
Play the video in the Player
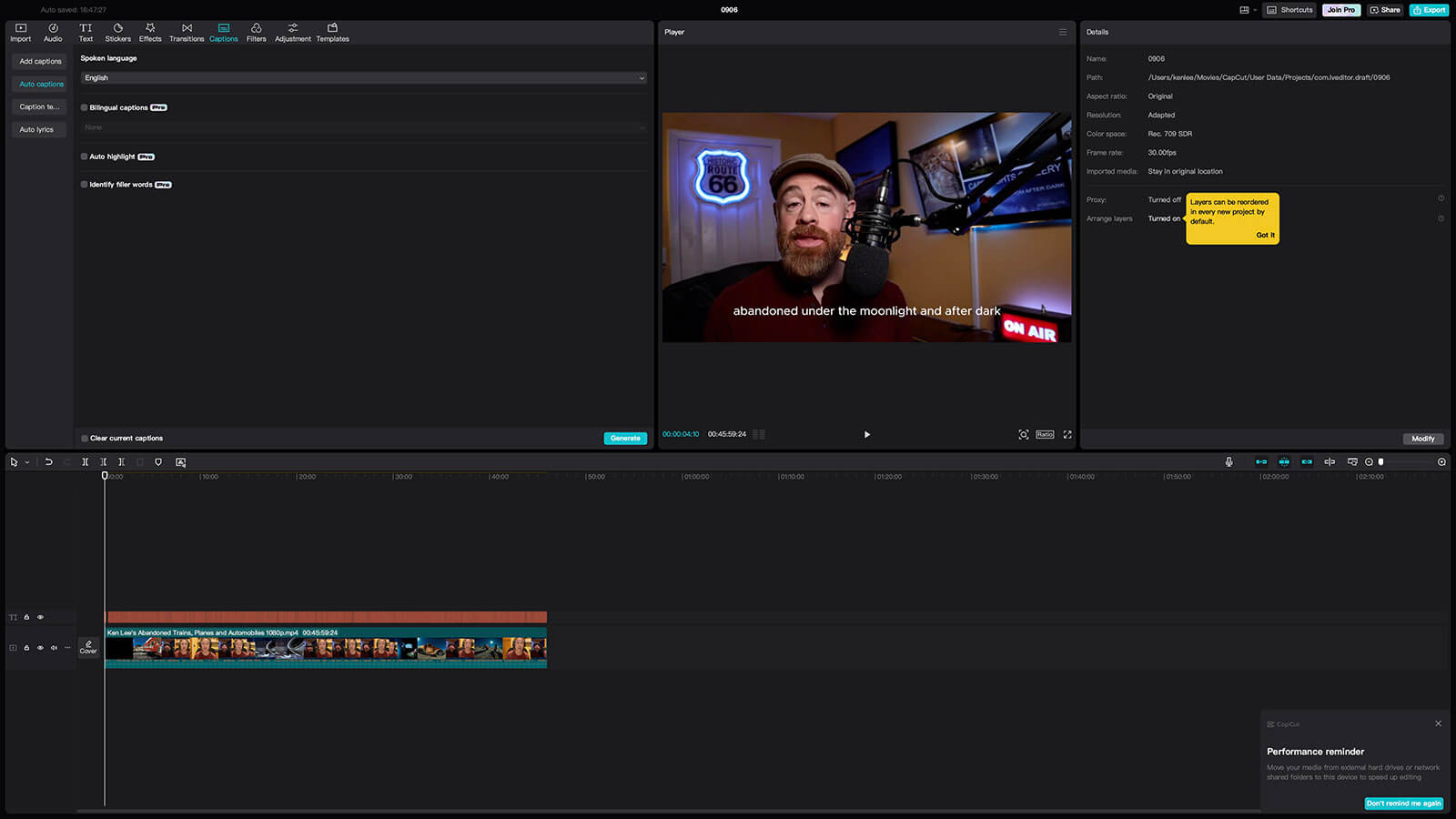tap(866, 435)
